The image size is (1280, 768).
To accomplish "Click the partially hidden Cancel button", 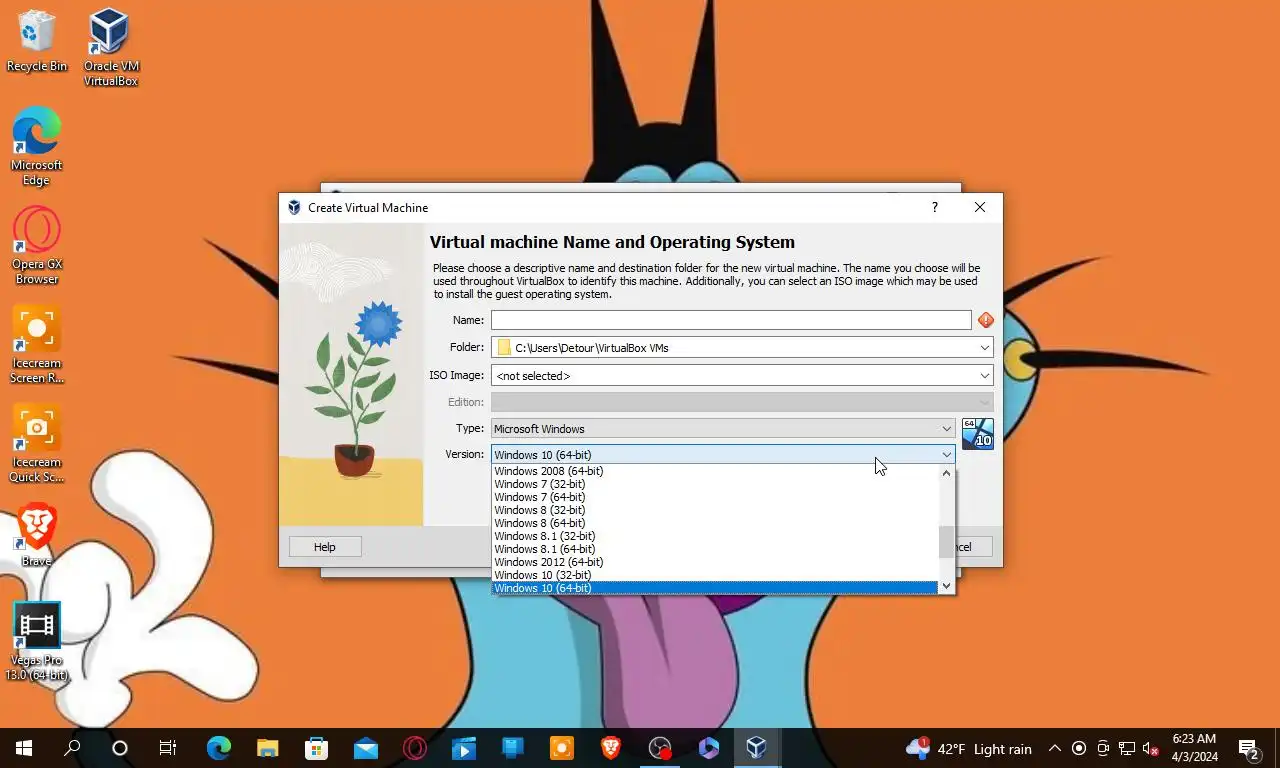I will pyautogui.click(x=973, y=547).
